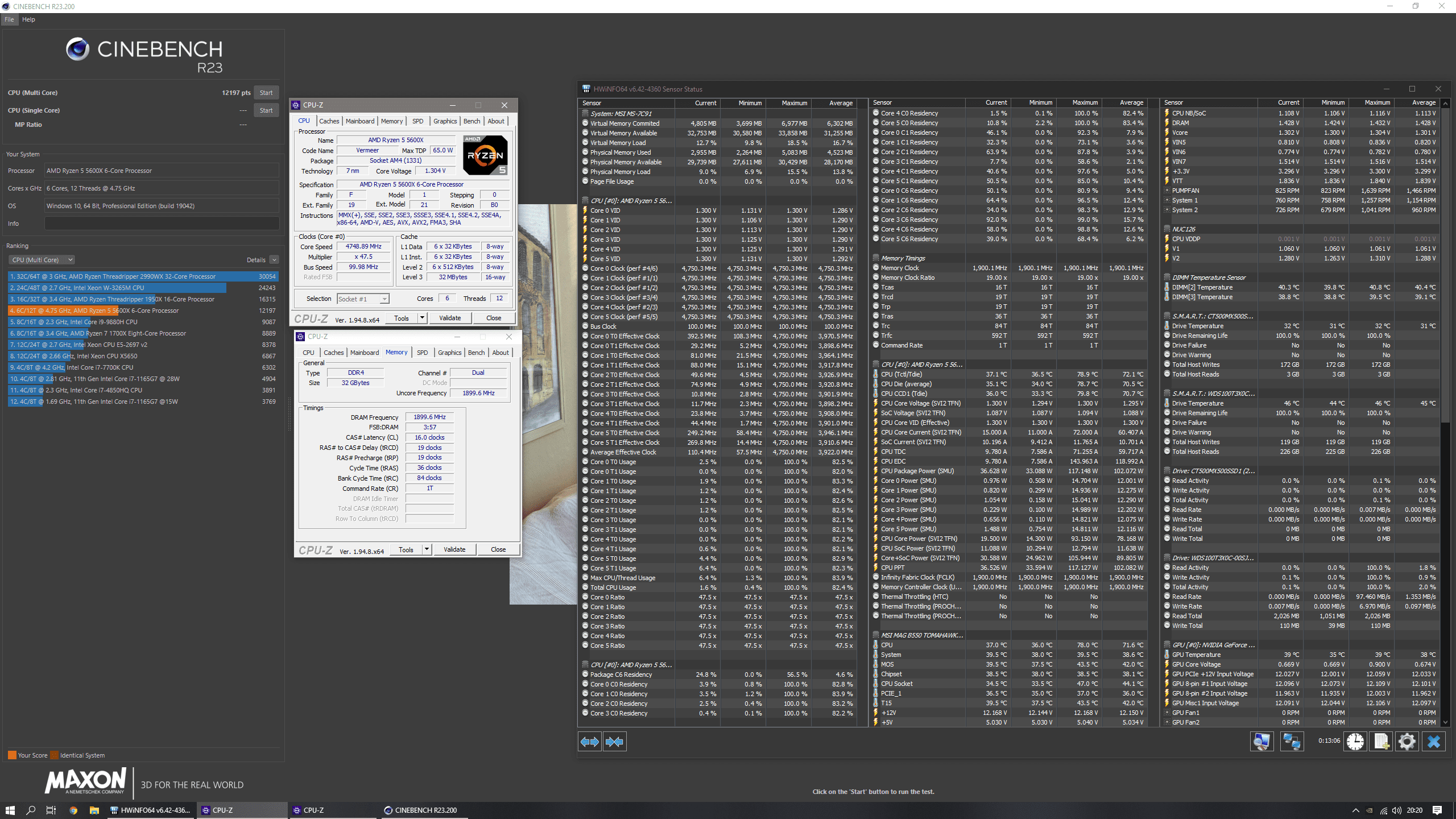Launch Chrome from the taskbar
This screenshot has width=1456, height=819.
click(x=73, y=810)
